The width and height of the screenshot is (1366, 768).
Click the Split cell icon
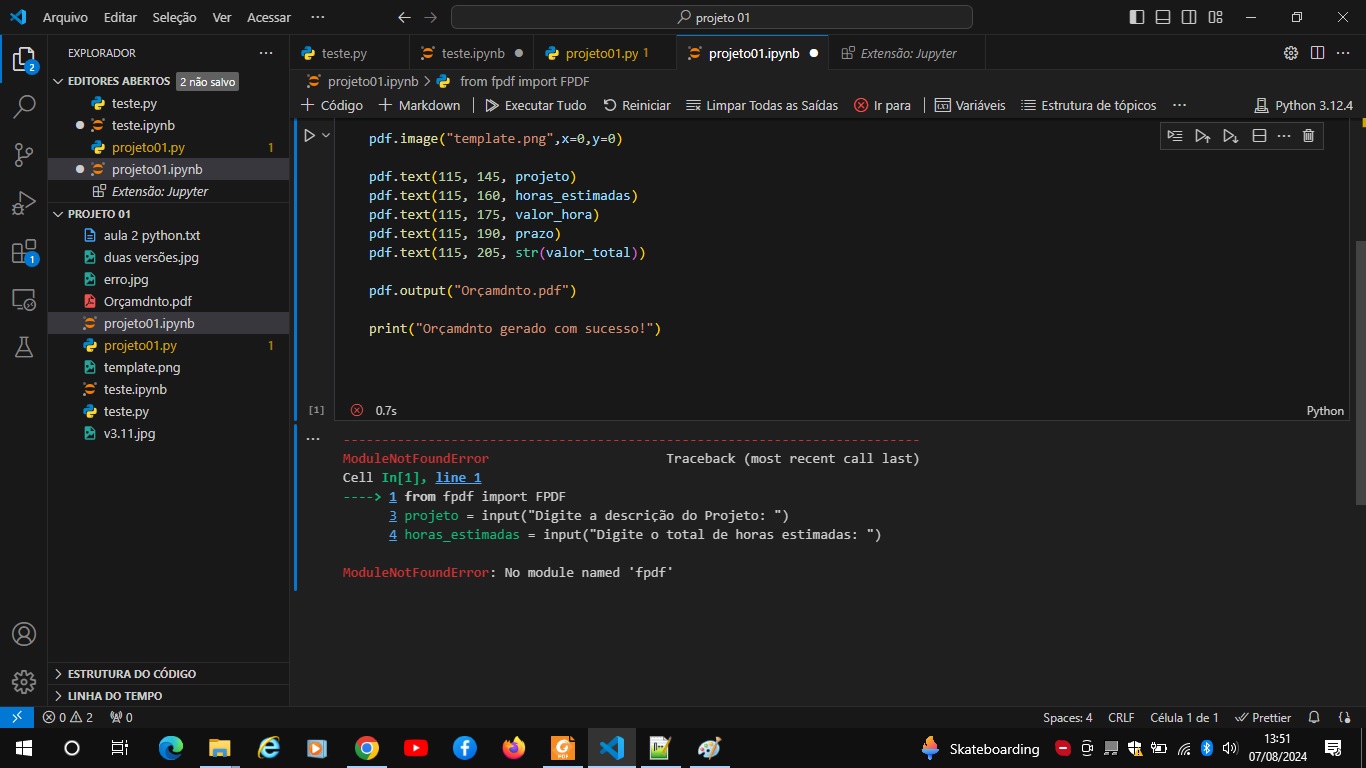coord(1259,136)
